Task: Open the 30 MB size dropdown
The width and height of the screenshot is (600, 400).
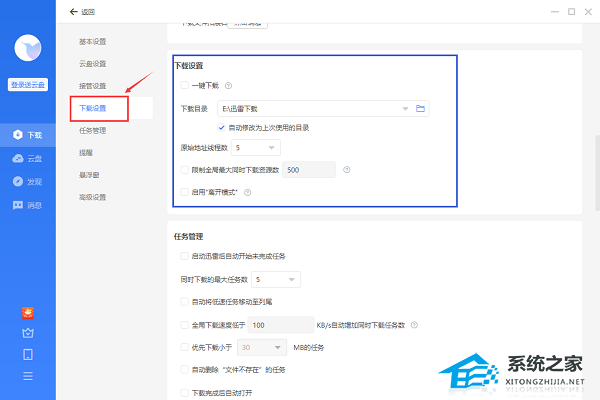Action: coord(262,348)
